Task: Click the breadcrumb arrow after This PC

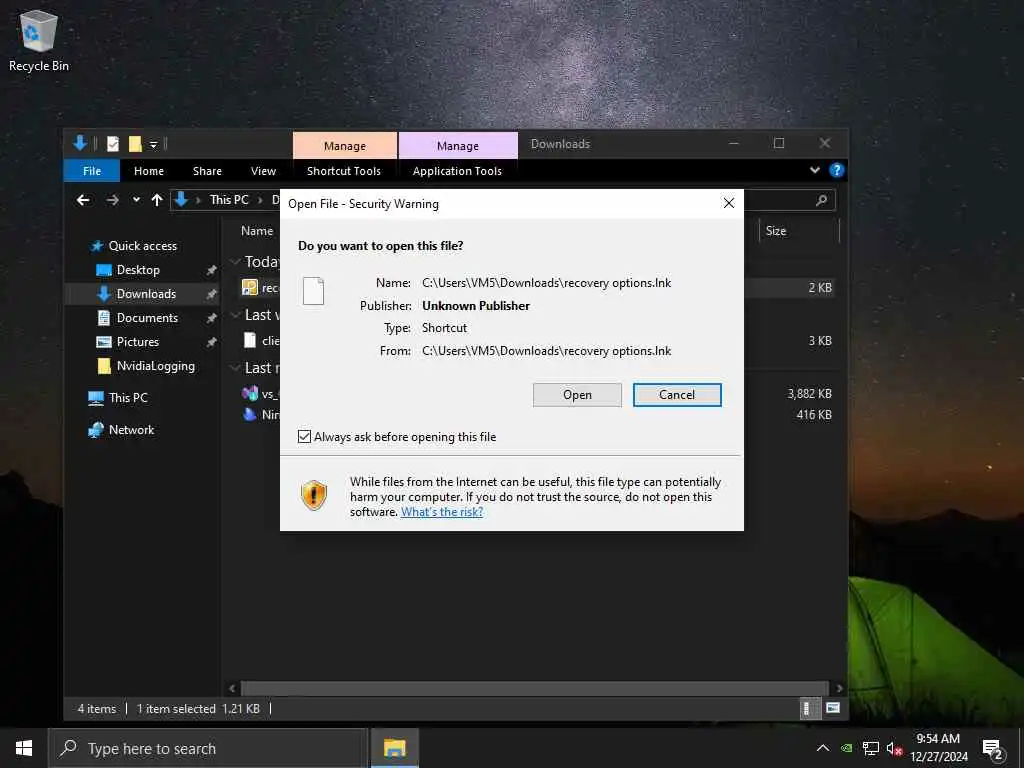Action: click(260, 200)
